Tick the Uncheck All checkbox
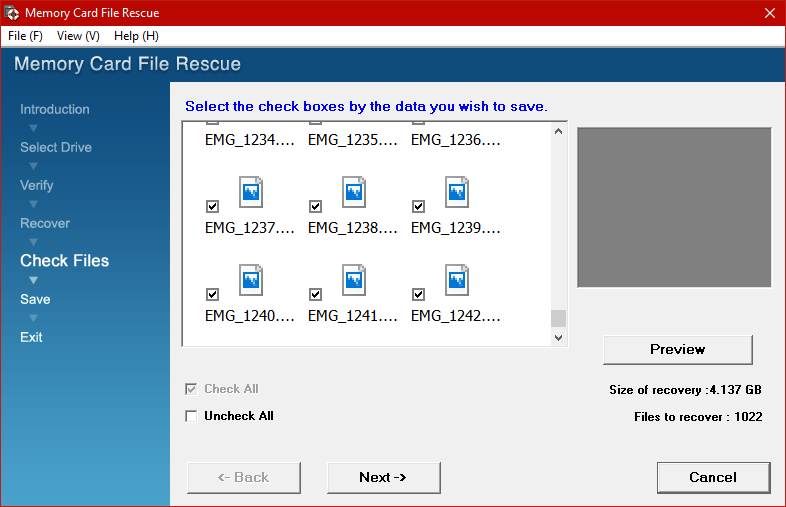The width and height of the screenshot is (786, 507). coord(191,416)
